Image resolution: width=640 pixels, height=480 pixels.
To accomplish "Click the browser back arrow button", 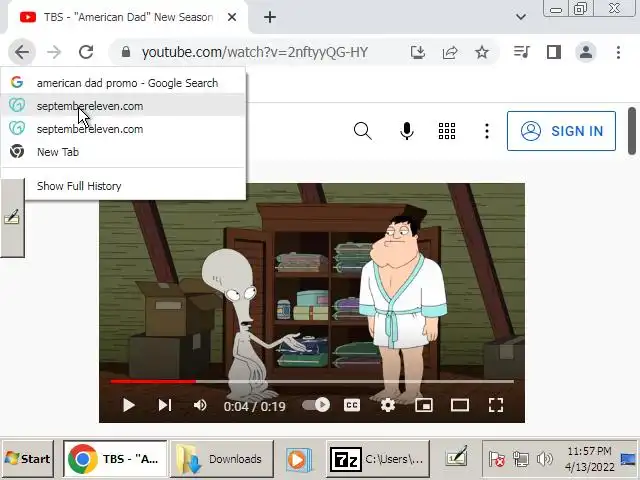I will pyautogui.click(x=22, y=52).
